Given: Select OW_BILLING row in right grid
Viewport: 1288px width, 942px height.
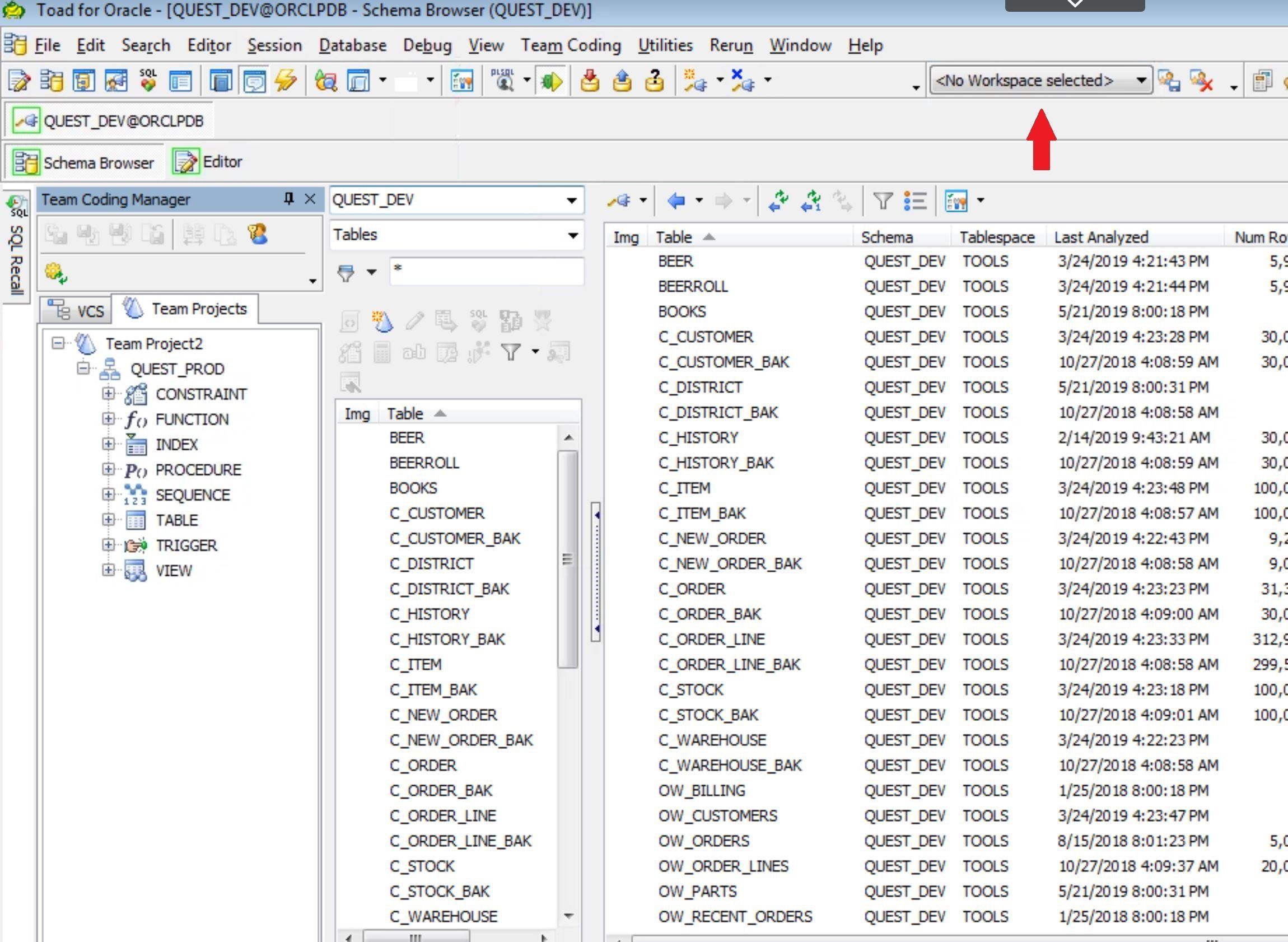Looking at the screenshot, I should coord(701,790).
